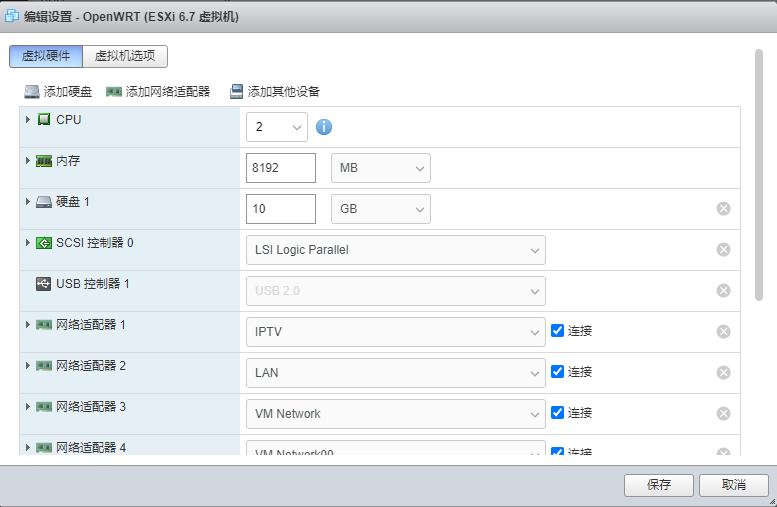This screenshot has width=777, height=507.
Task: Open the LAN network dropdown
Action: click(395, 373)
